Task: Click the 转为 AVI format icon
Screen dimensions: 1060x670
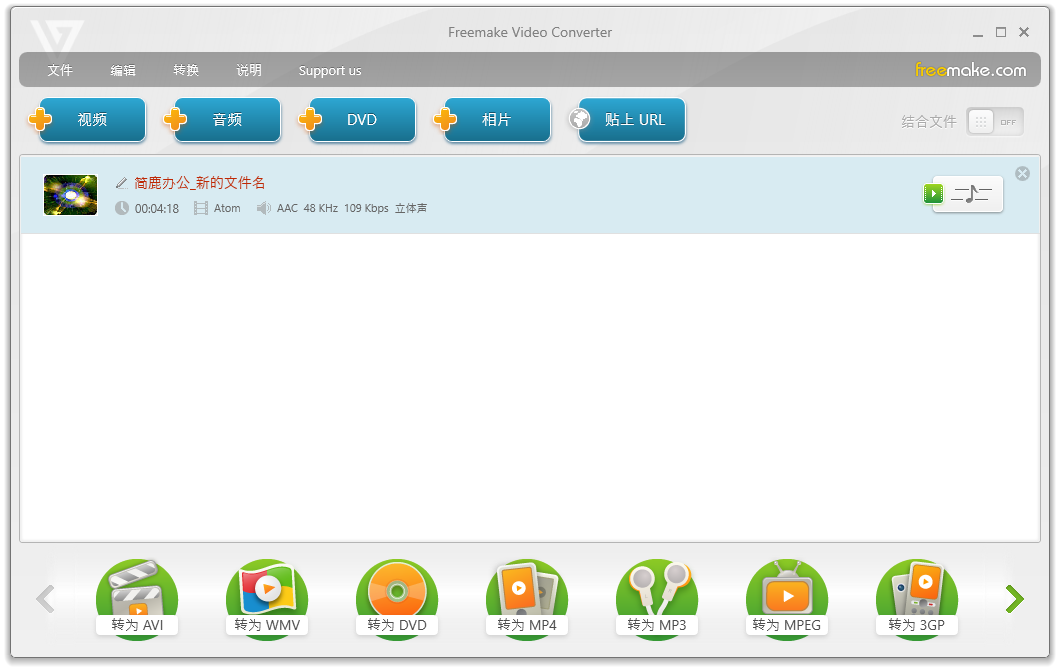Action: point(137,597)
